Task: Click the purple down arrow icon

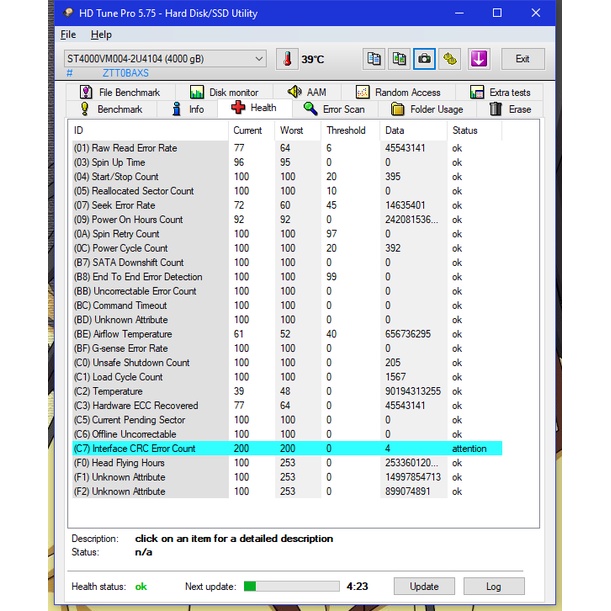Action: (478, 59)
